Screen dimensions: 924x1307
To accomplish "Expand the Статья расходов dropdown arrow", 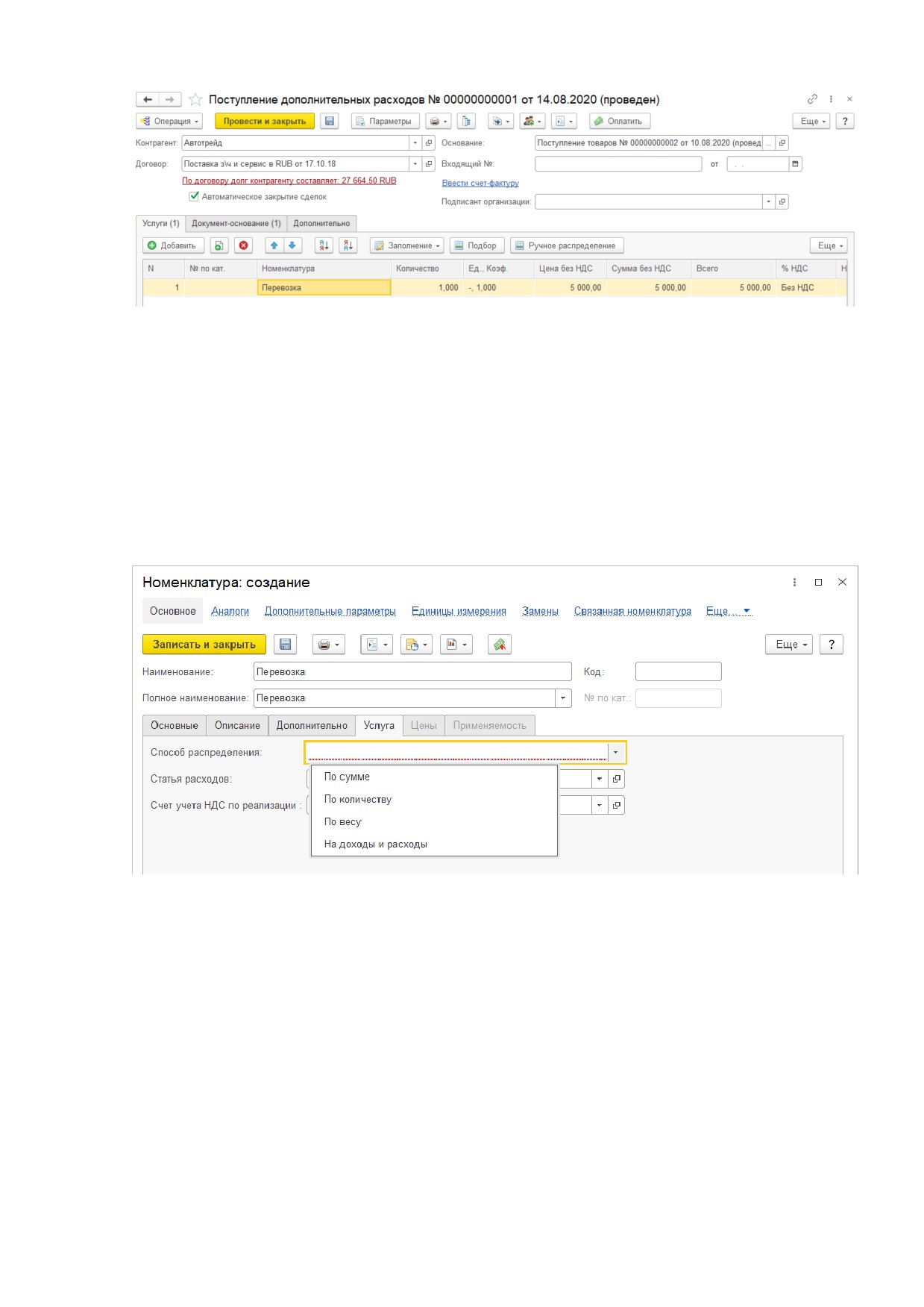I will tap(600, 779).
